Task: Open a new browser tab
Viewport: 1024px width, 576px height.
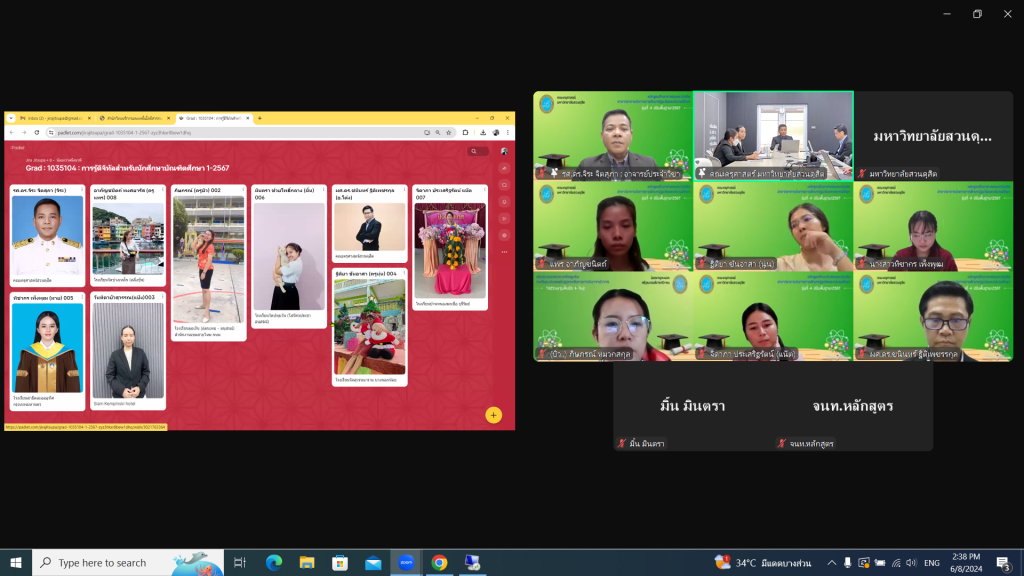Action: tap(260, 118)
